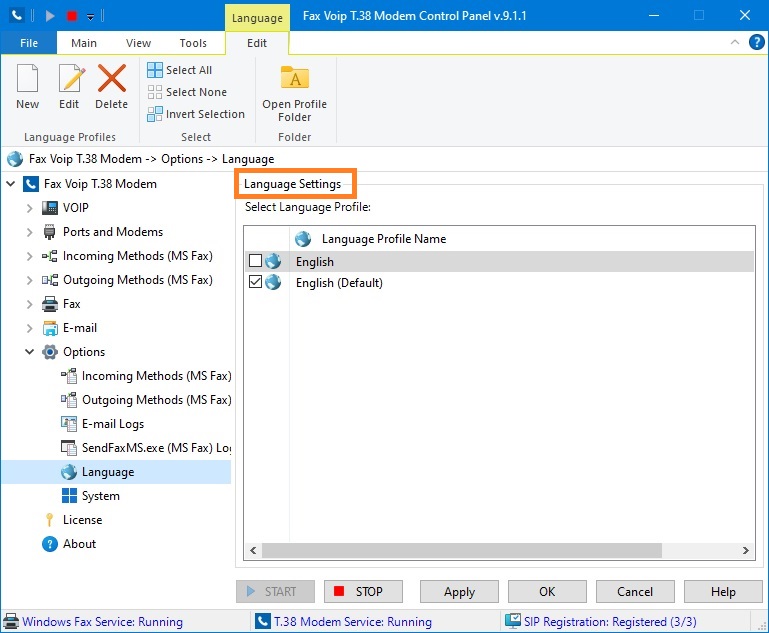Expand the Ports and Modems node
The image size is (769, 633).
coord(29,232)
